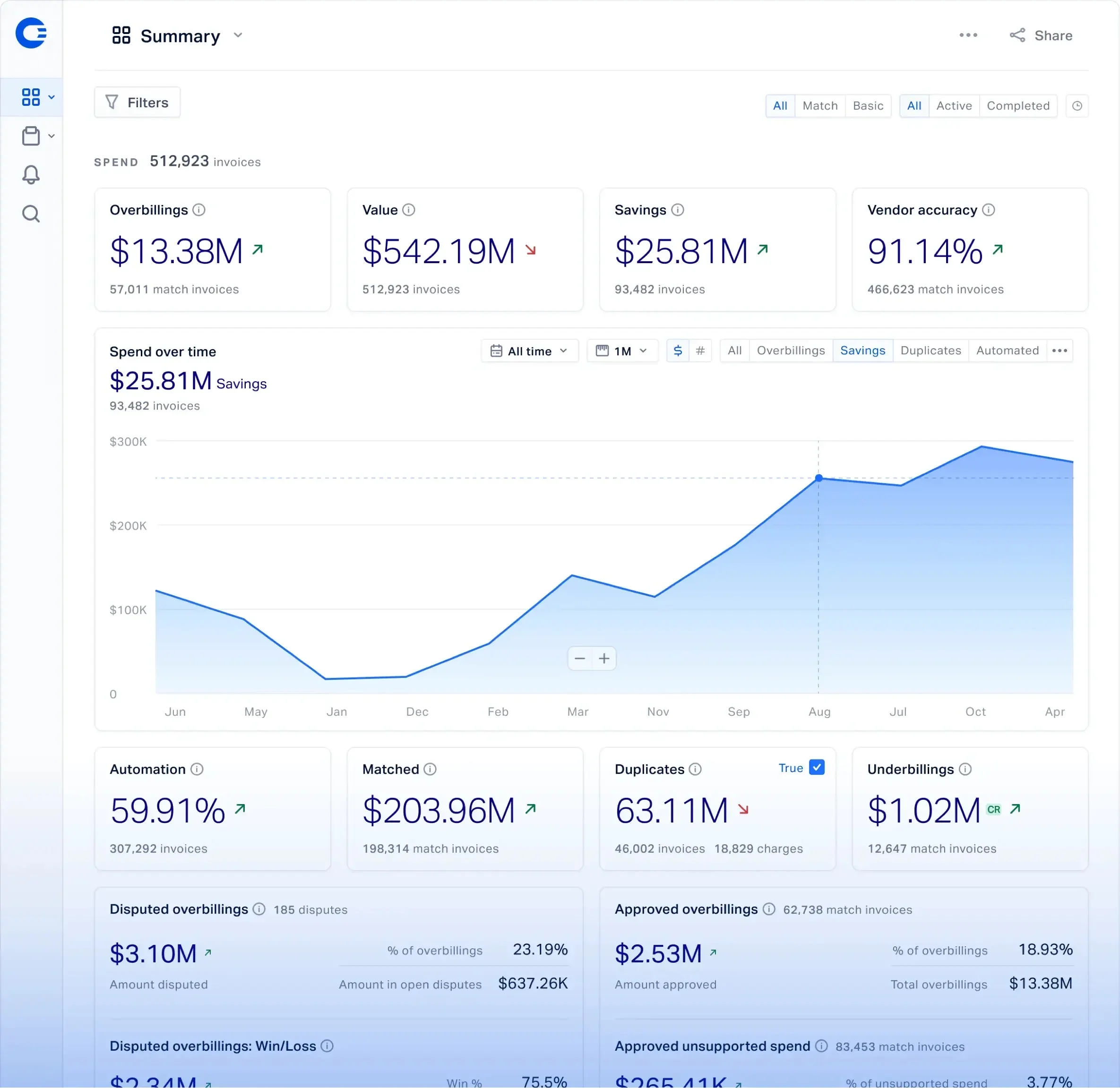Viewport: 1120px width, 1088px height.
Task: Click the Share button
Action: click(x=1041, y=35)
